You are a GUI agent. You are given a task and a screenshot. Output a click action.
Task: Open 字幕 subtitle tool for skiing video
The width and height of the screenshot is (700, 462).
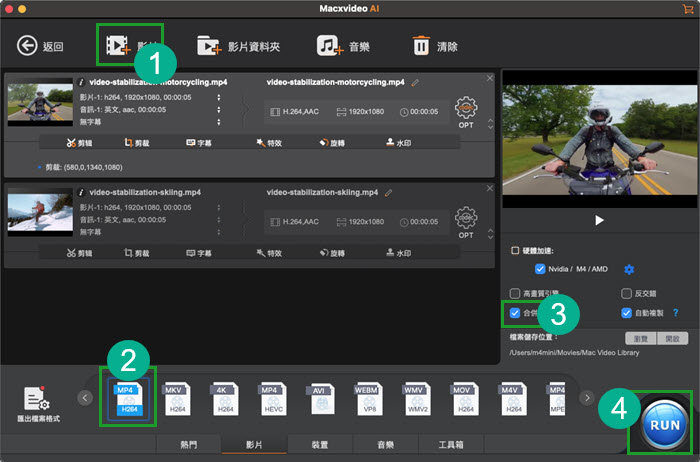199,253
